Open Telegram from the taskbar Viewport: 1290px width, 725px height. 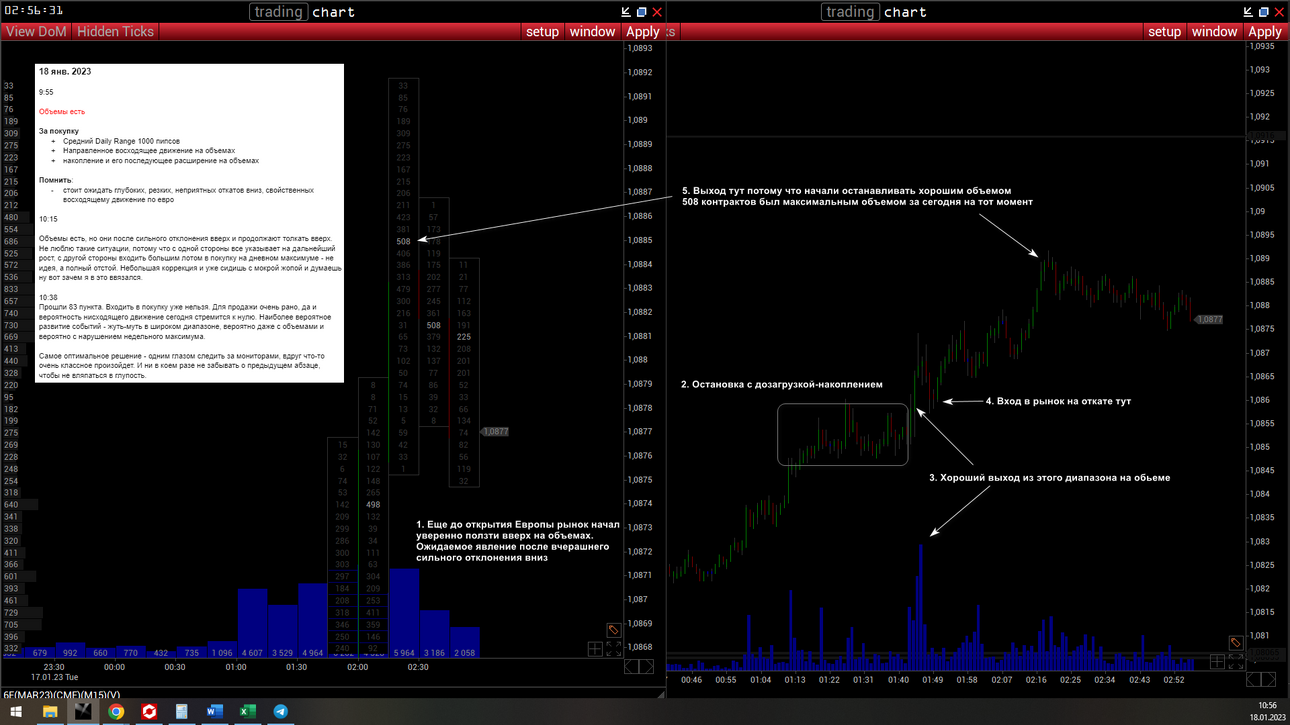click(281, 712)
